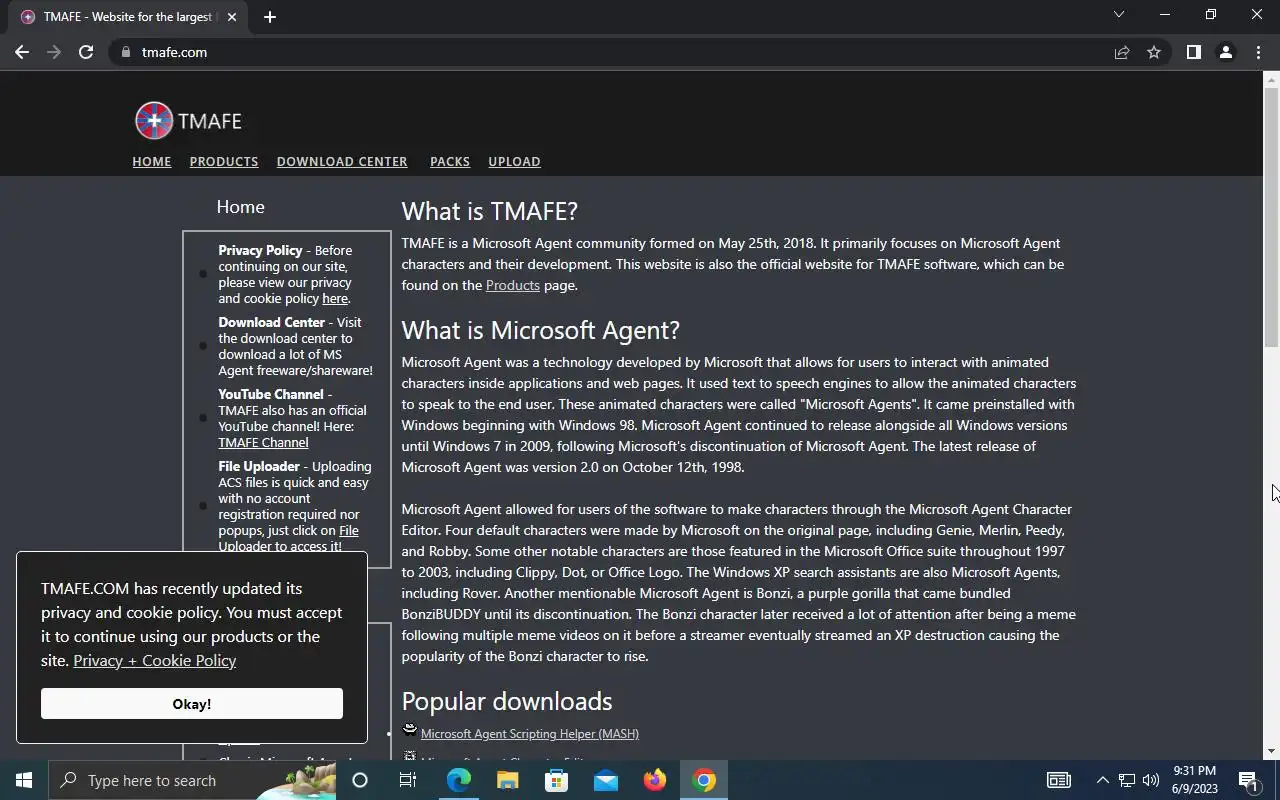The image size is (1280, 800).
Task: Bookmark this page with star icon
Action: (x=1154, y=52)
